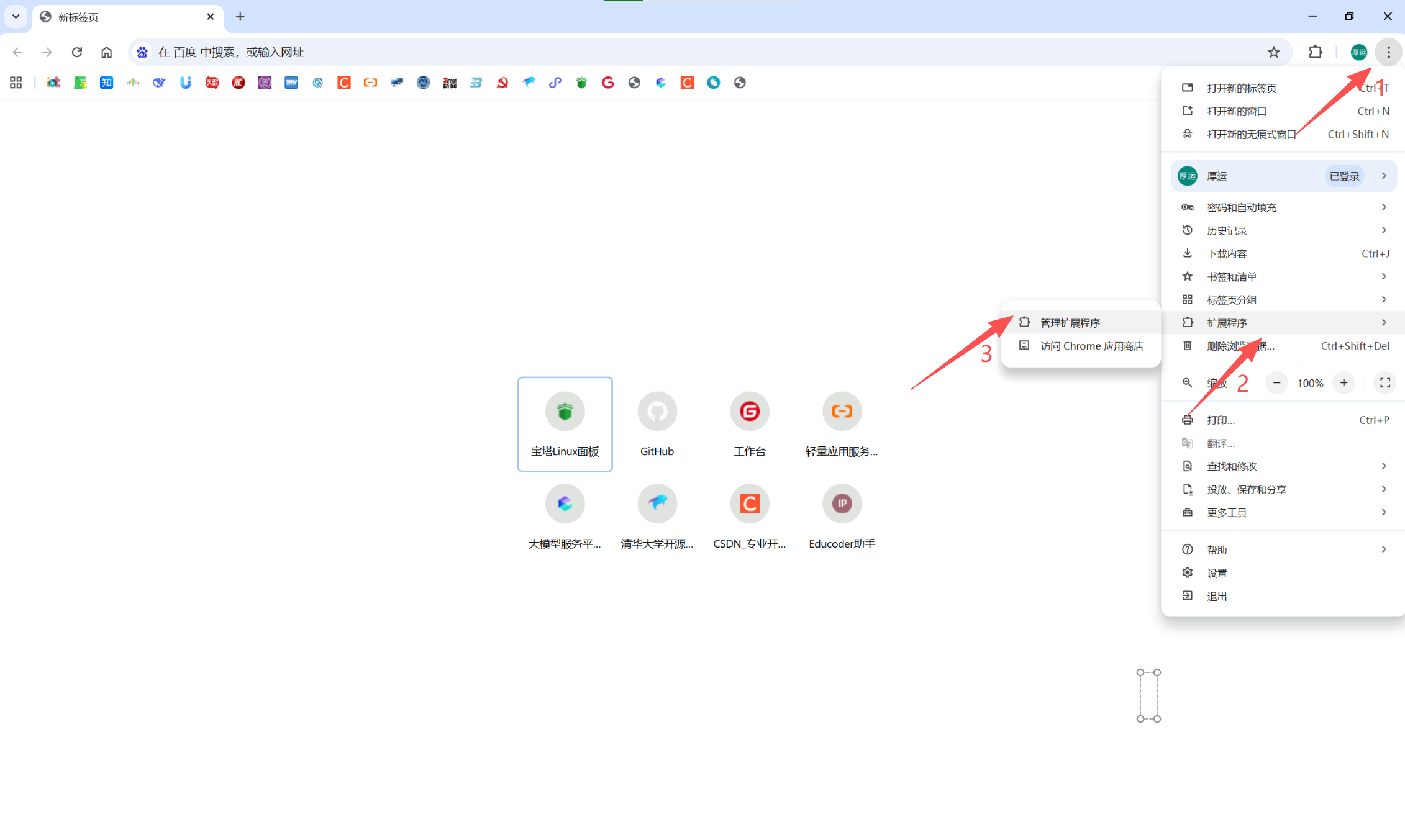Click the reload page icon
The height and width of the screenshot is (840, 1405).
[77, 52]
